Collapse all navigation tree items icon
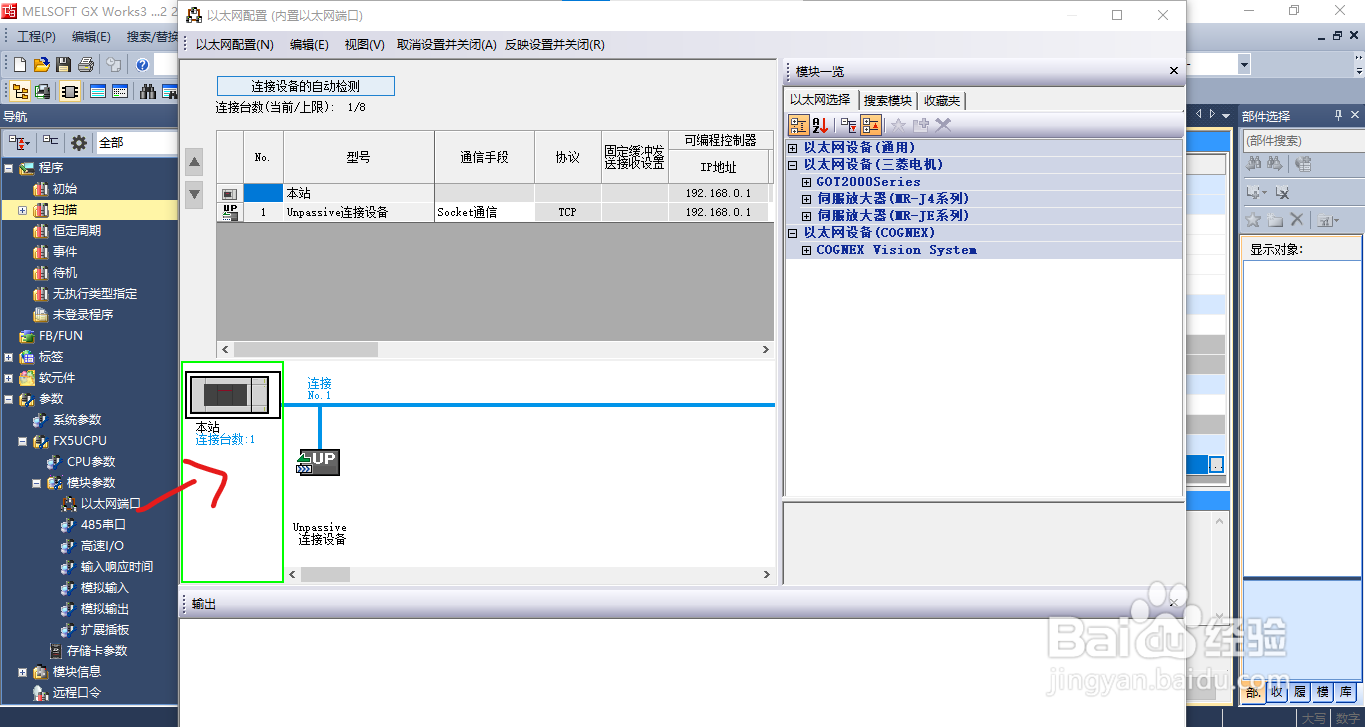Screen dimensions: 1365x727 tap(50, 142)
